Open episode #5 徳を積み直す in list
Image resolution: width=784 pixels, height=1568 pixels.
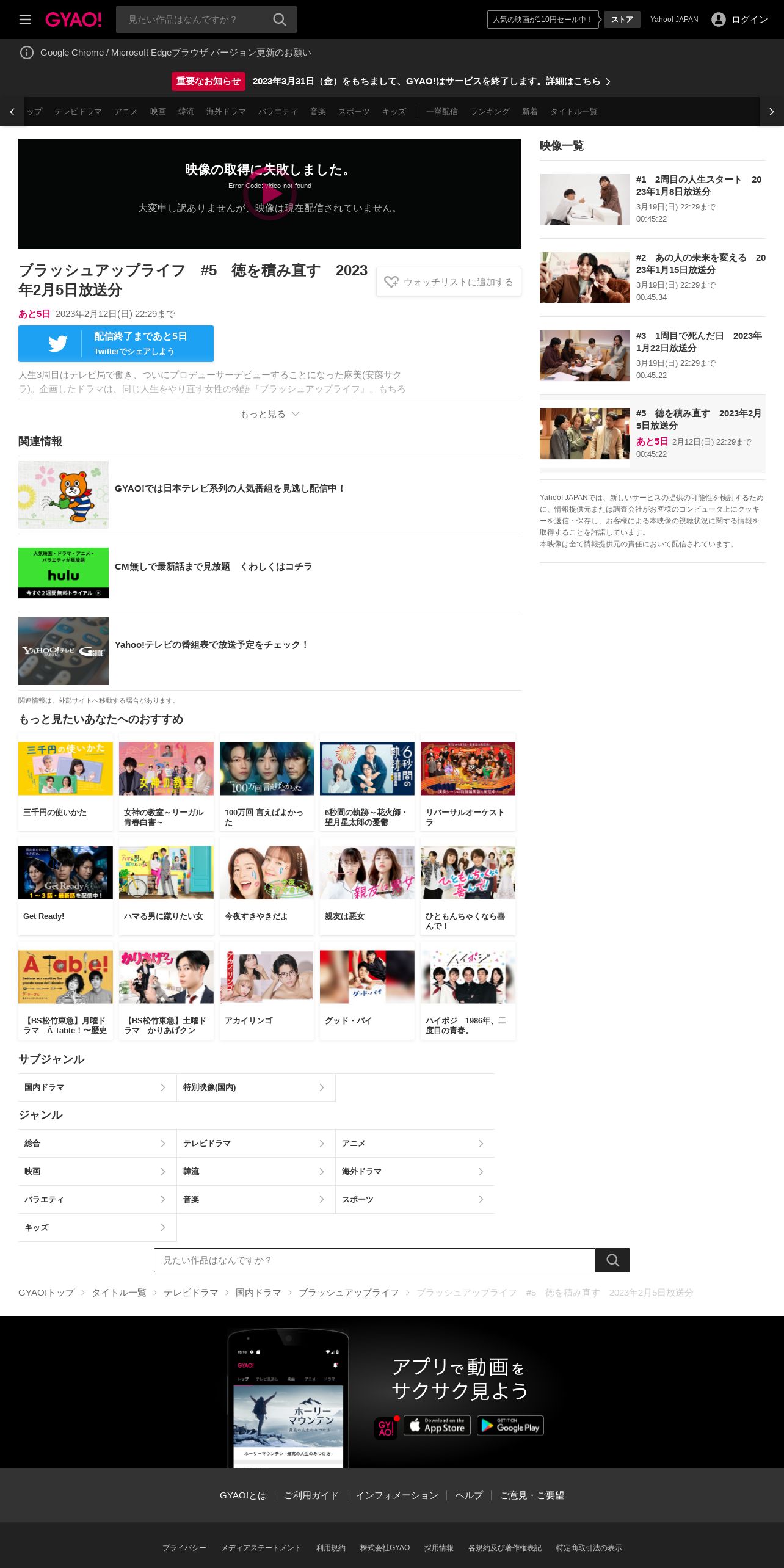click(653, 434)
